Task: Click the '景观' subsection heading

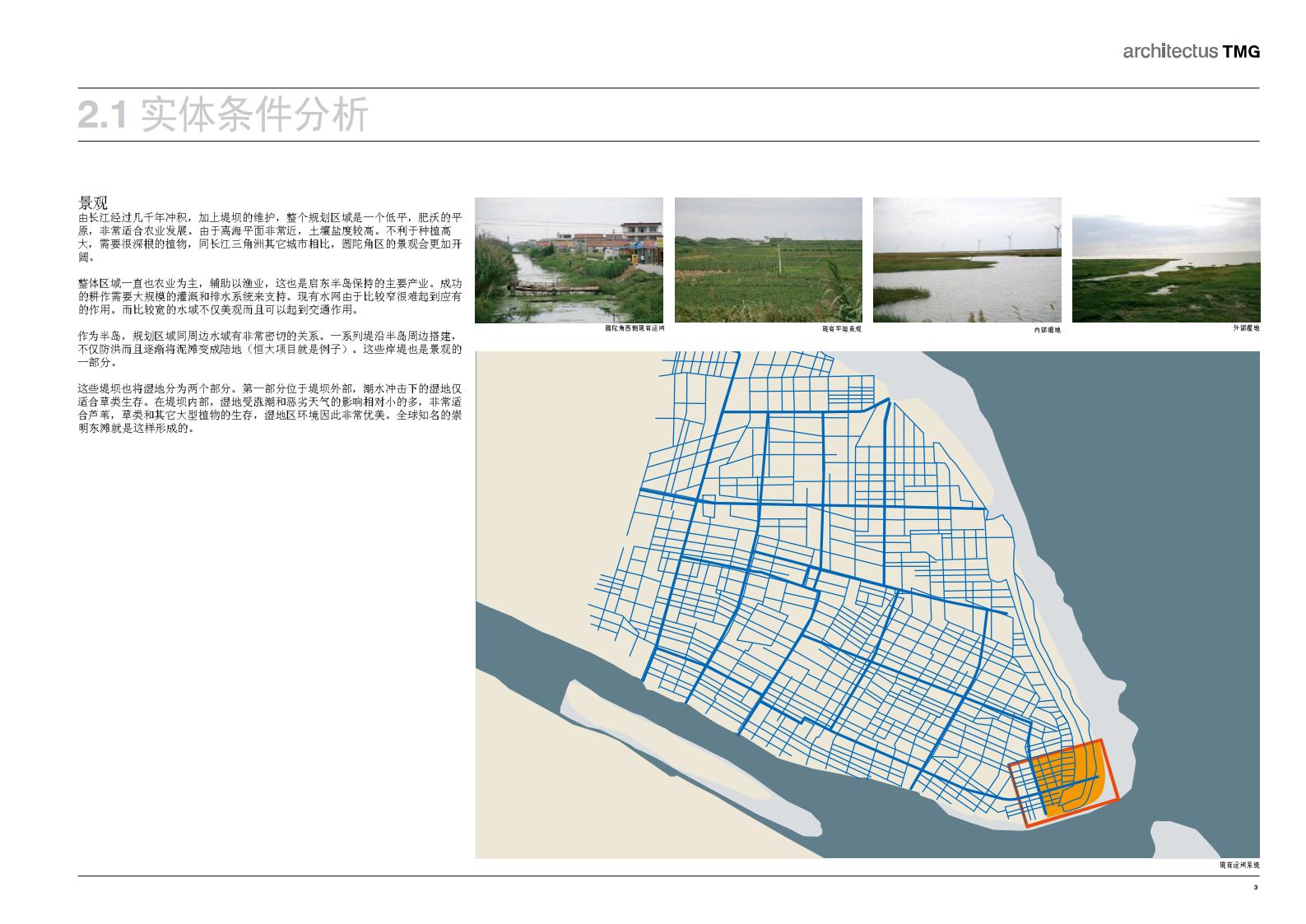Action: tap(94, 202)
